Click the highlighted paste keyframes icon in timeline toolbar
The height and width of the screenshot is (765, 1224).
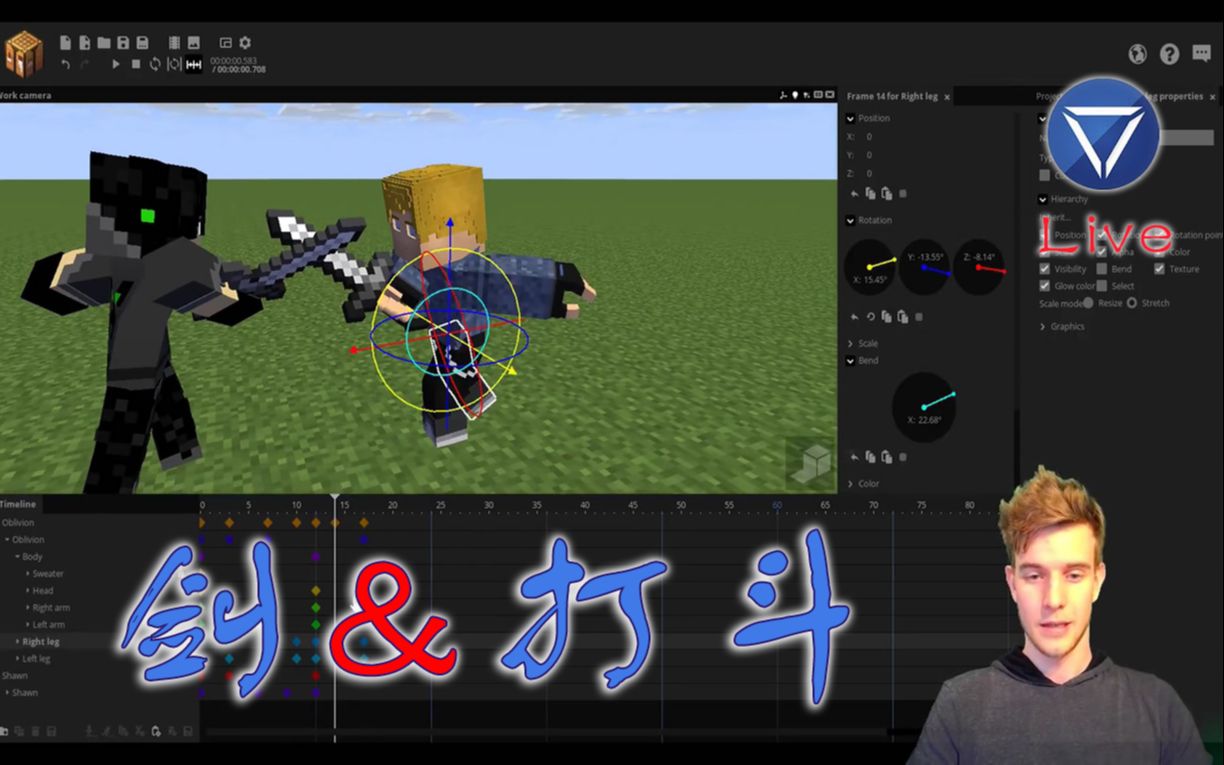(x=156, y=733)
